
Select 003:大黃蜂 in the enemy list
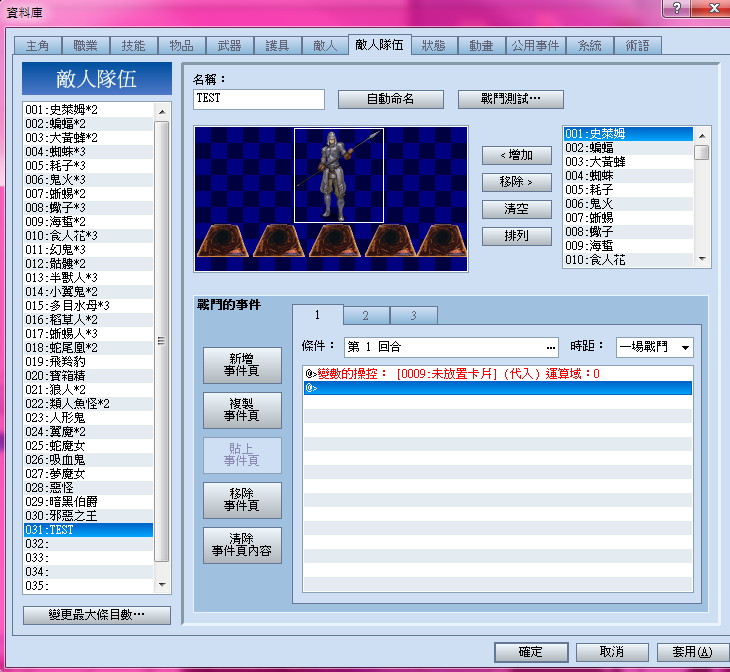628,162
